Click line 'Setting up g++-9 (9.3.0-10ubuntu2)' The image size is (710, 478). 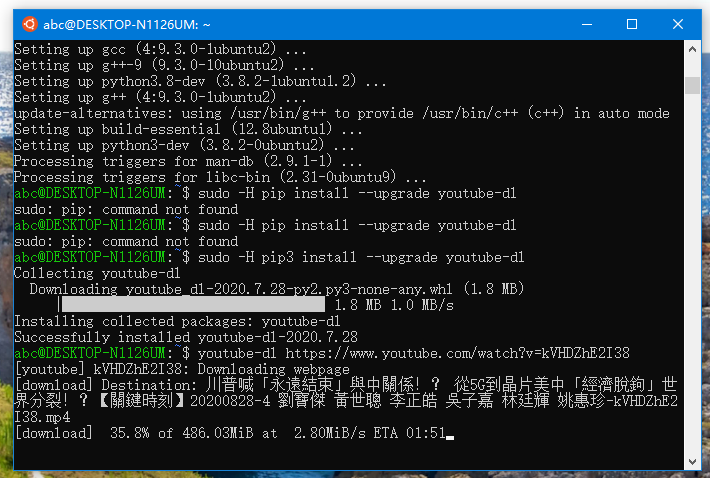tap(164, 65)
